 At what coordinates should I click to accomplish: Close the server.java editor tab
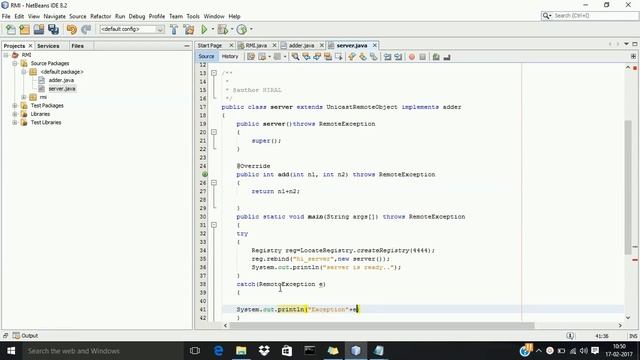[375, 45]
